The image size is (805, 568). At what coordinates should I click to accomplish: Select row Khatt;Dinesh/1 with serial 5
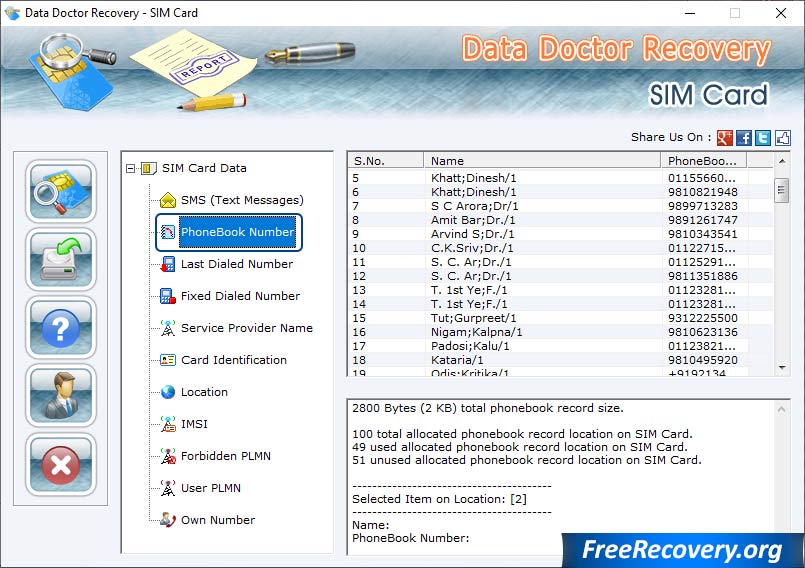click(x=561, y=178)
